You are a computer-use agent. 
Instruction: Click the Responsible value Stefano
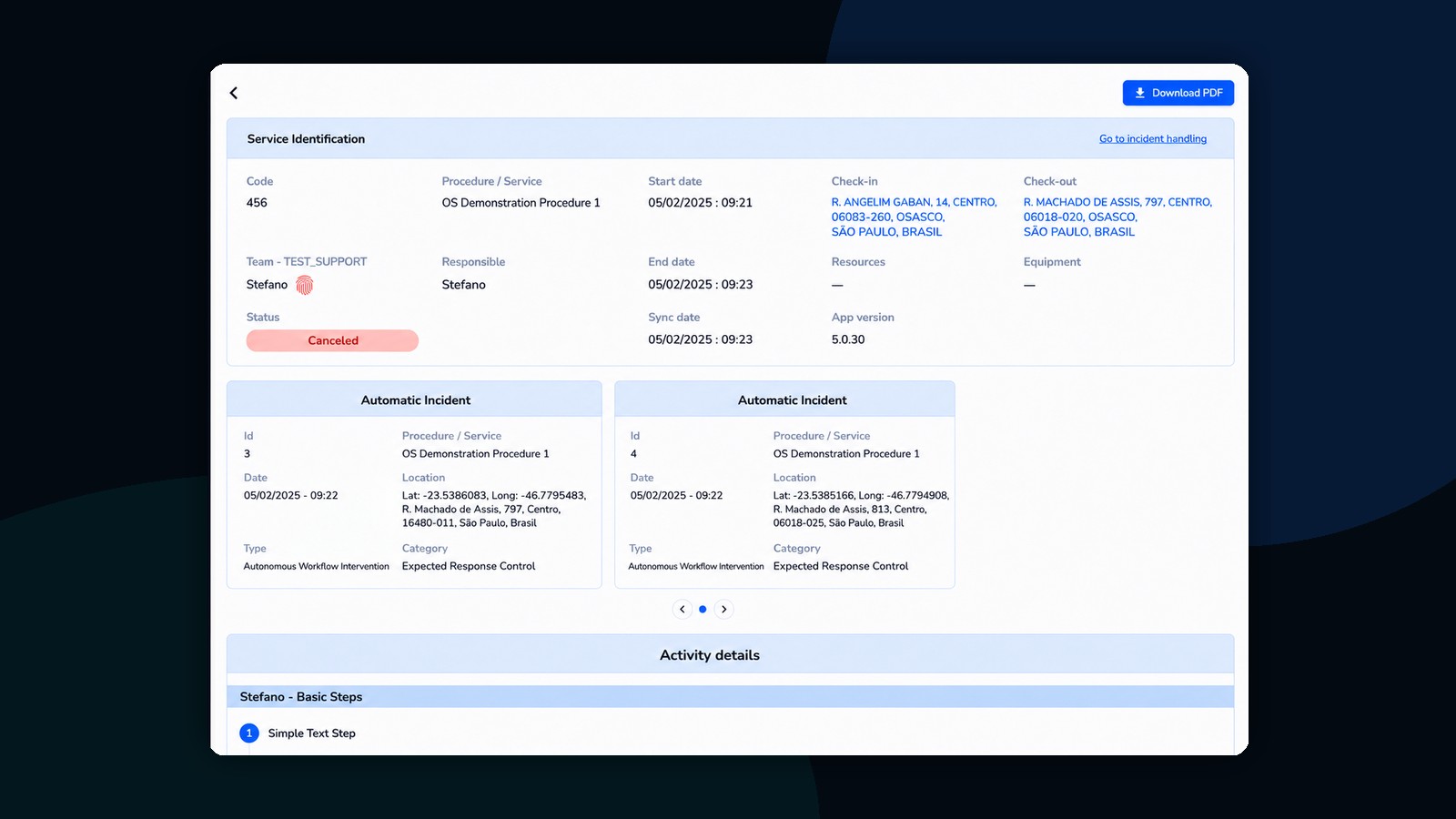tap(463, 285)
